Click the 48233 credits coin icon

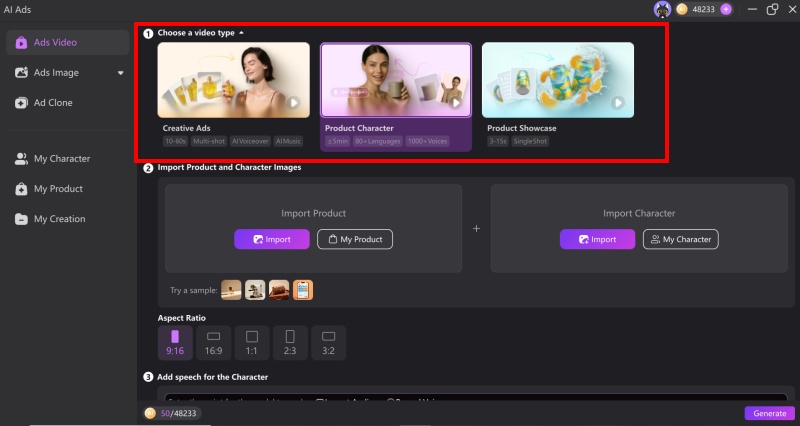[682, 9]
